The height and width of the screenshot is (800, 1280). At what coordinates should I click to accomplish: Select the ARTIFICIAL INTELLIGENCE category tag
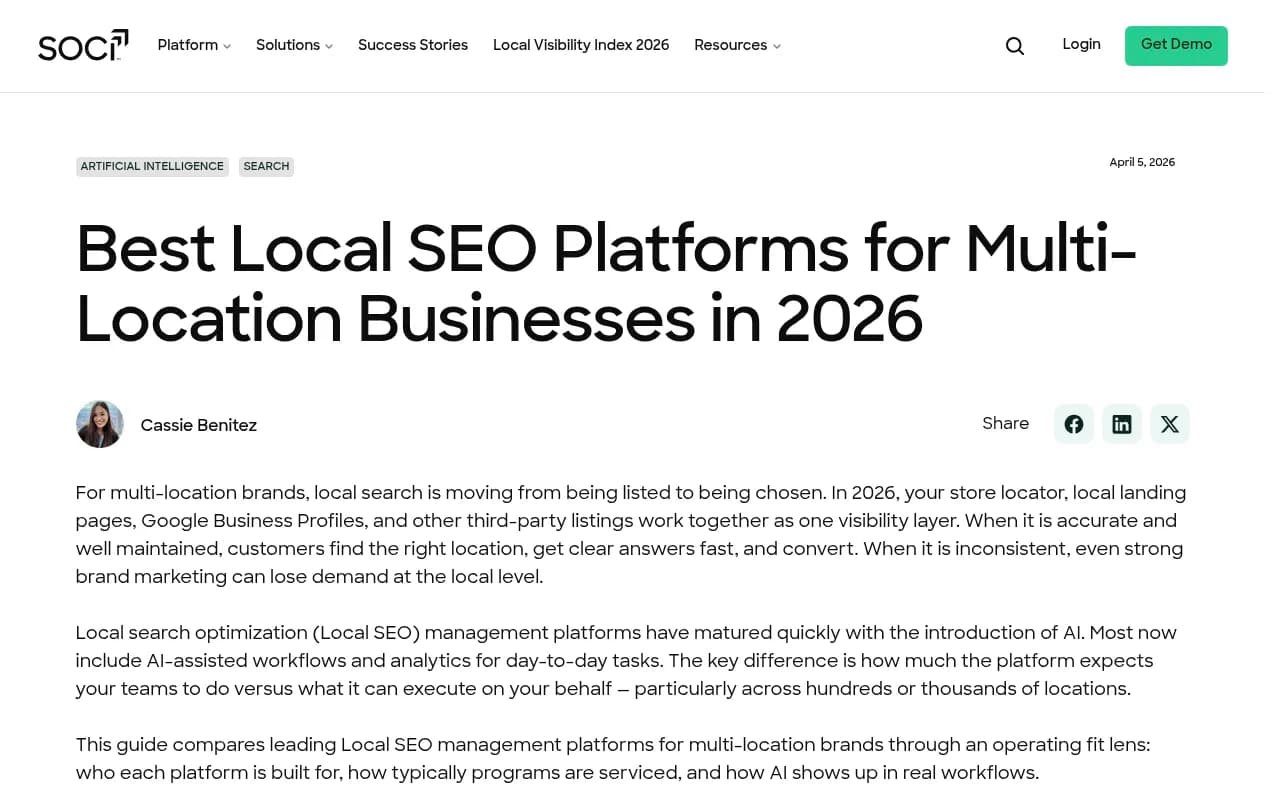[152, 166]
